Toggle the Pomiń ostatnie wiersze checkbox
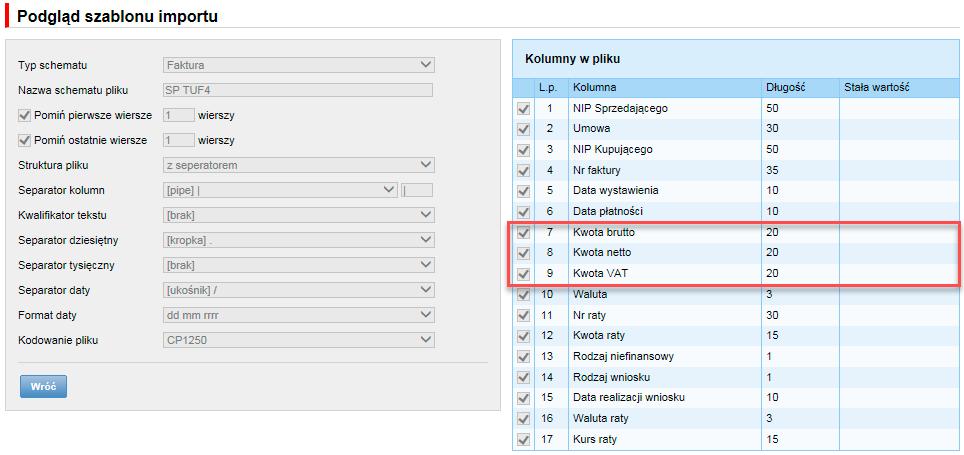Screen dimensions: 964x455 tap(25, 140)
